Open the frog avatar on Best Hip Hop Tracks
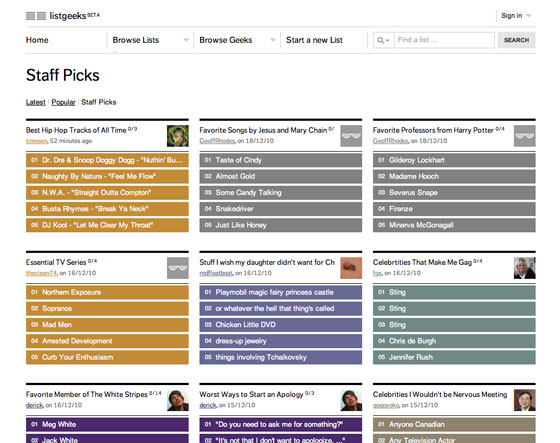This screenshot has width=560, height=443. [178, 136]
